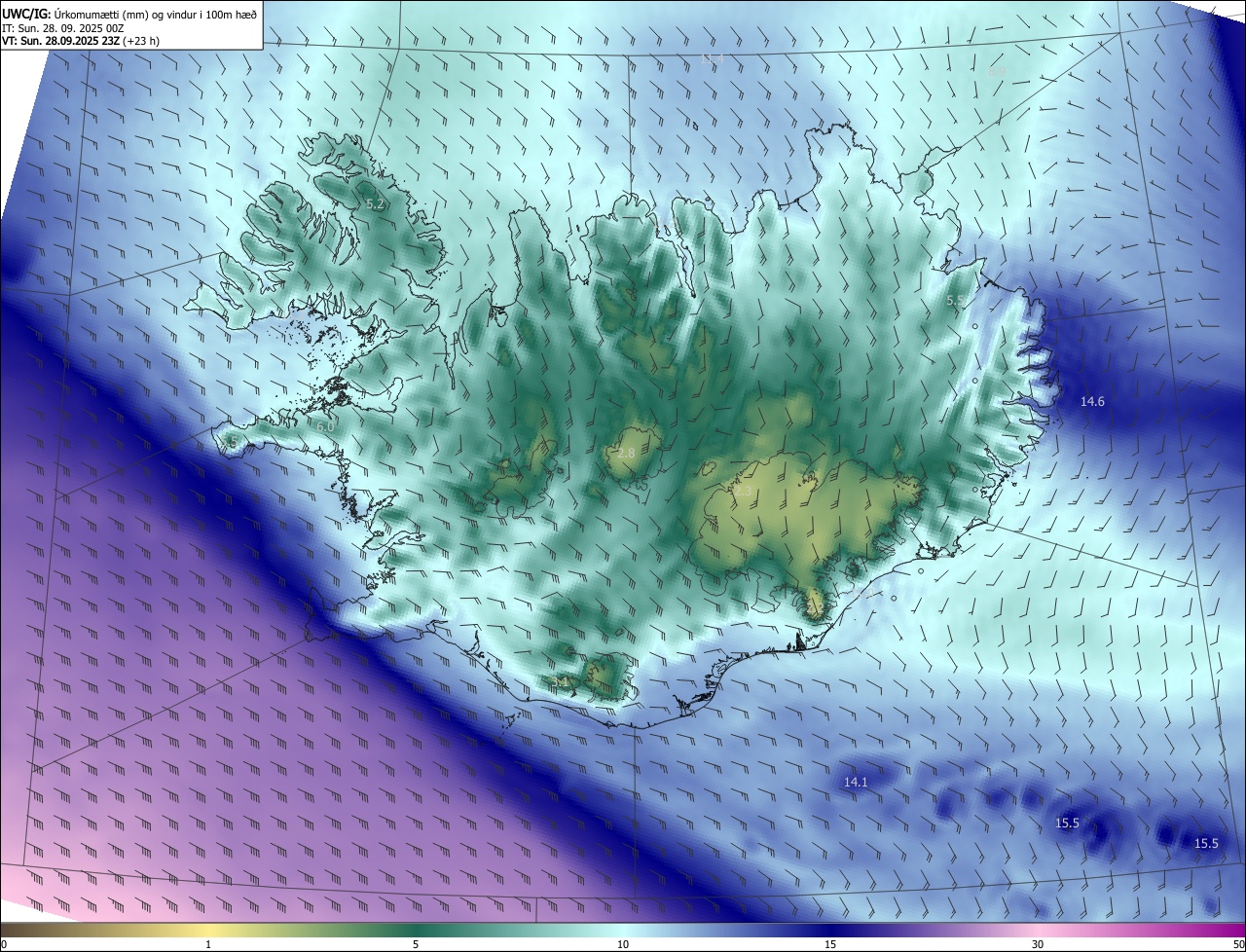This screenshot has height=952, width=1246.
Task: Click the 'IT: Sun. 28. 09. 2025 00Z' line
Action: point(61,28)
